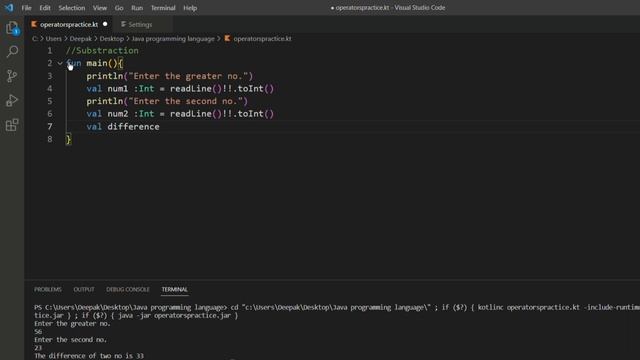Click the C: breadcrumb segment
This screenshot has width=640, height=360.
tap(35, 39)
